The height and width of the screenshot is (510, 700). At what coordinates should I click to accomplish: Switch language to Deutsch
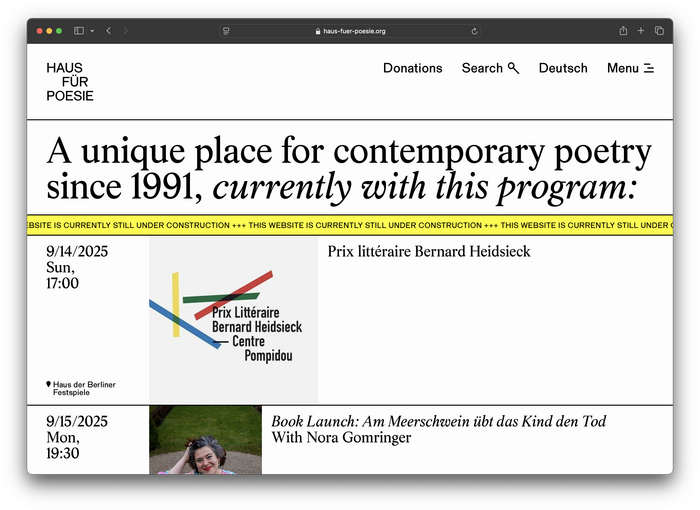[x=563, y=68]
